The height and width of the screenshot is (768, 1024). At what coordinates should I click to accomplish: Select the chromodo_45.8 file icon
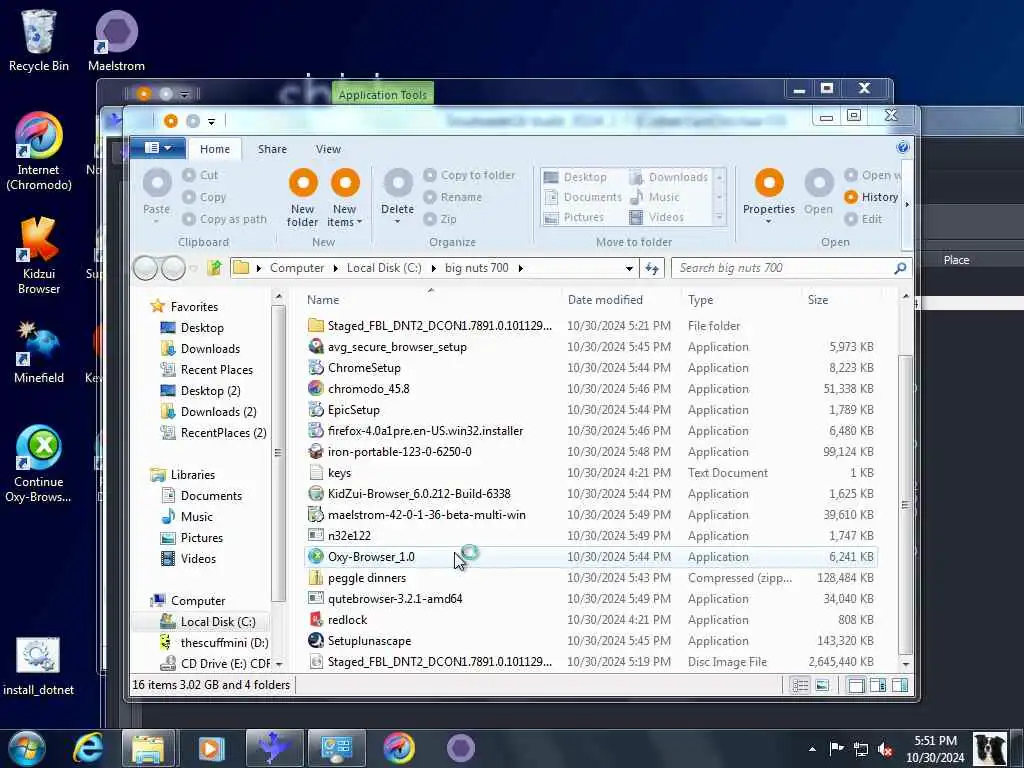coord(316,388)
